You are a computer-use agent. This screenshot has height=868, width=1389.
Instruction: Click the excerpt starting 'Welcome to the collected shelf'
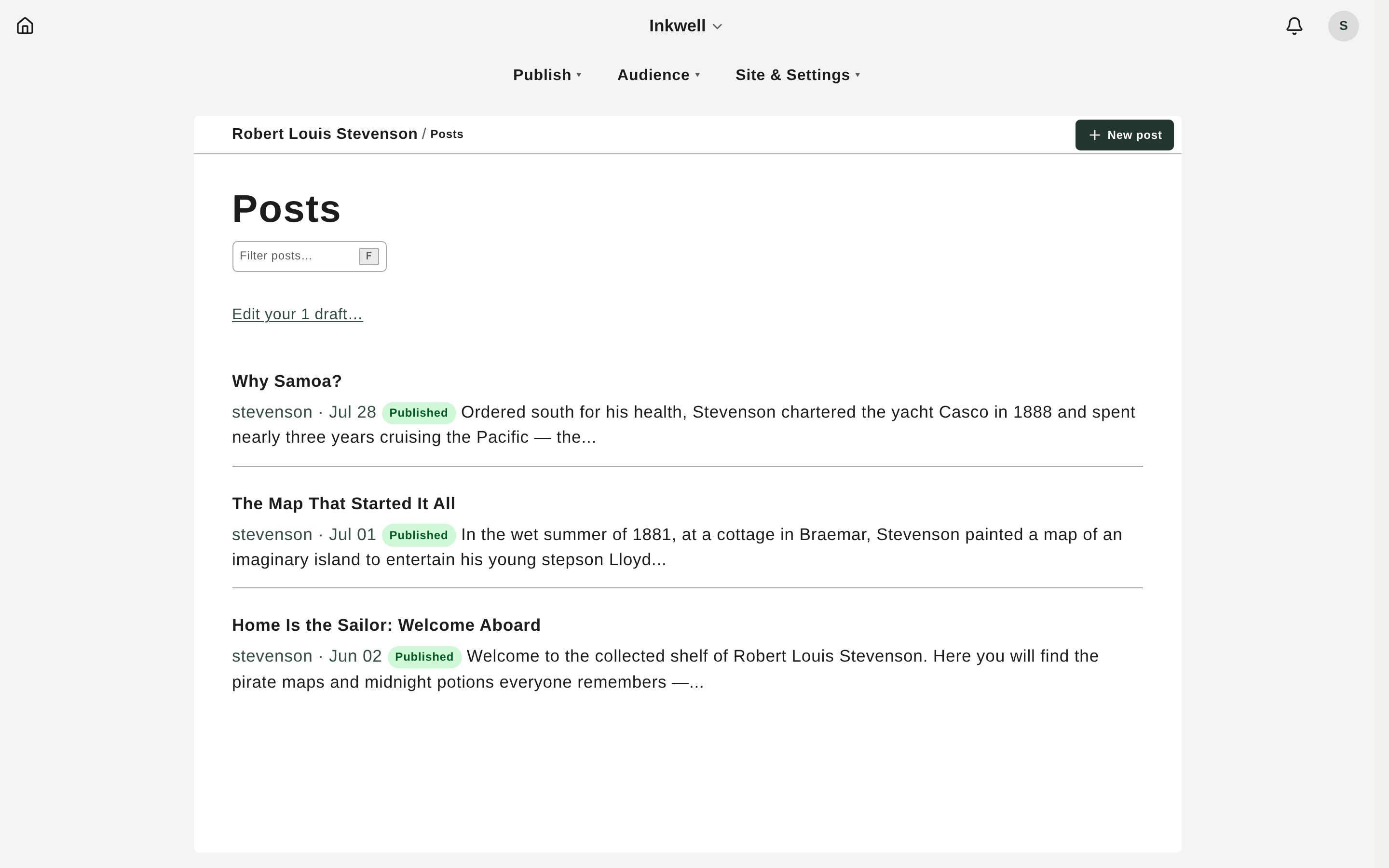point(665,669)
